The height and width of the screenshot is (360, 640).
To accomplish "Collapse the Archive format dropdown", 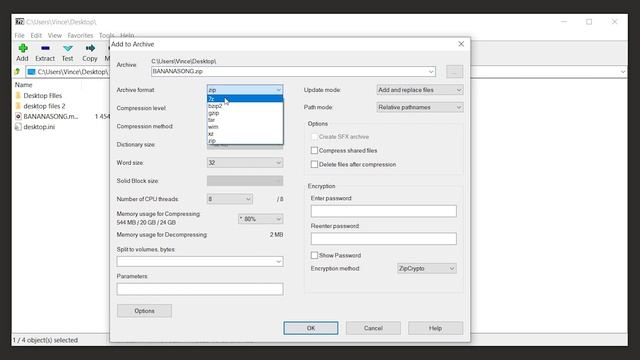I will point(245,90).
